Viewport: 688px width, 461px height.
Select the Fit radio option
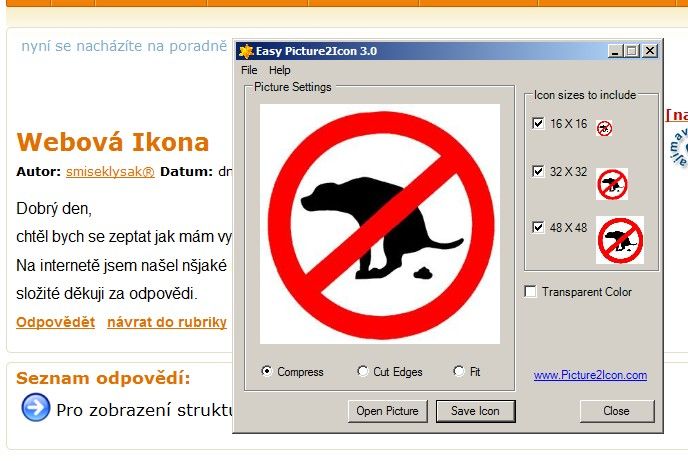[459, 372]
